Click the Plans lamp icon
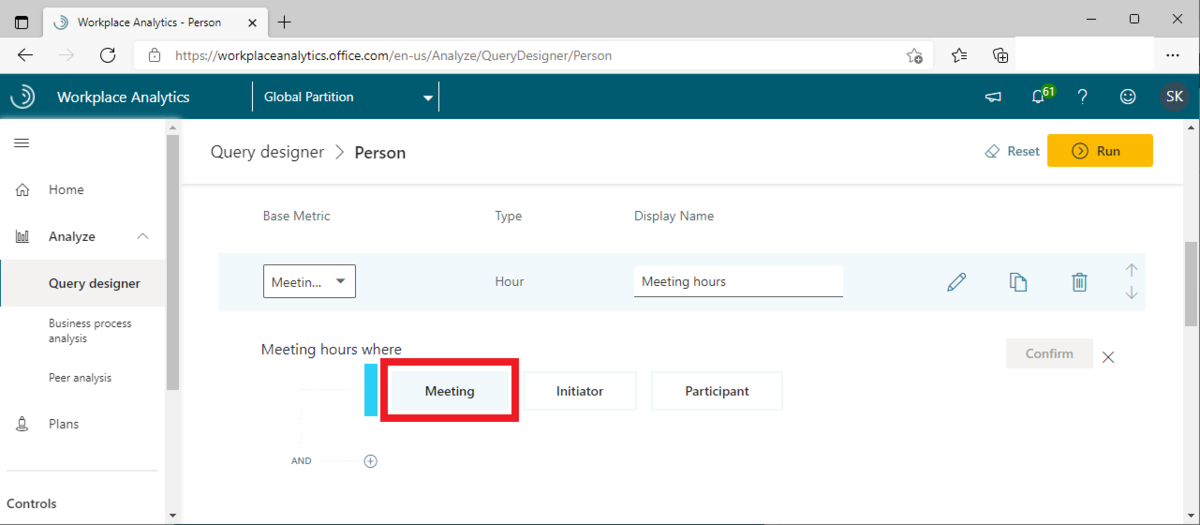 [x=23, y=424]
